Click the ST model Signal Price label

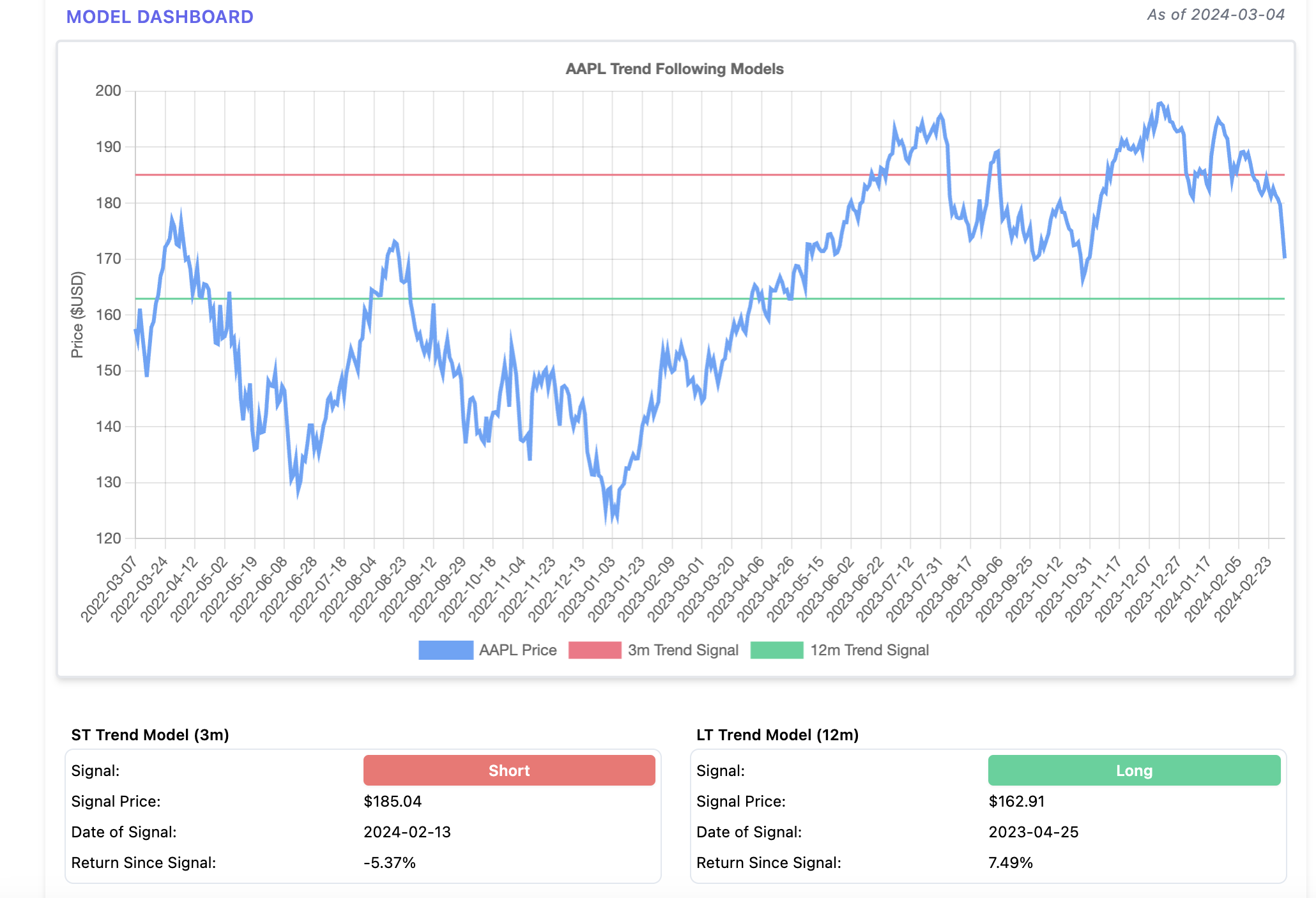tap(116, 801)
